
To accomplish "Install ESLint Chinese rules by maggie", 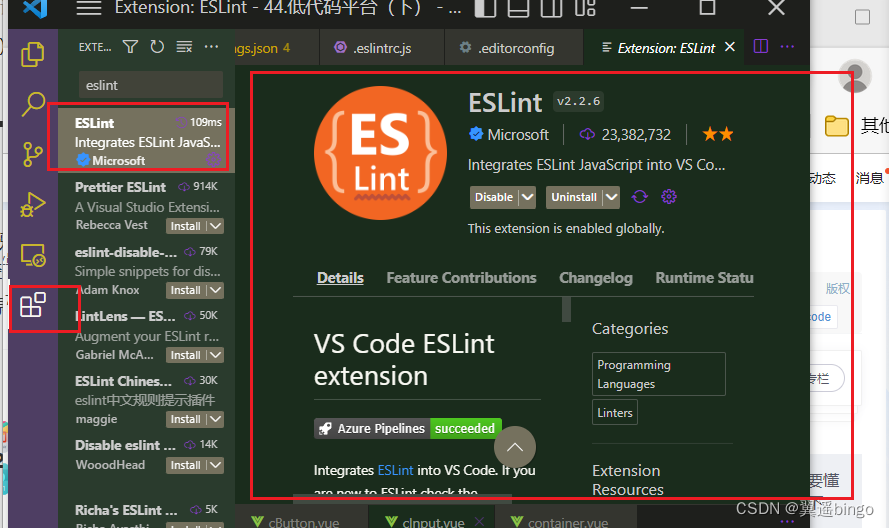I will point(186,419).
